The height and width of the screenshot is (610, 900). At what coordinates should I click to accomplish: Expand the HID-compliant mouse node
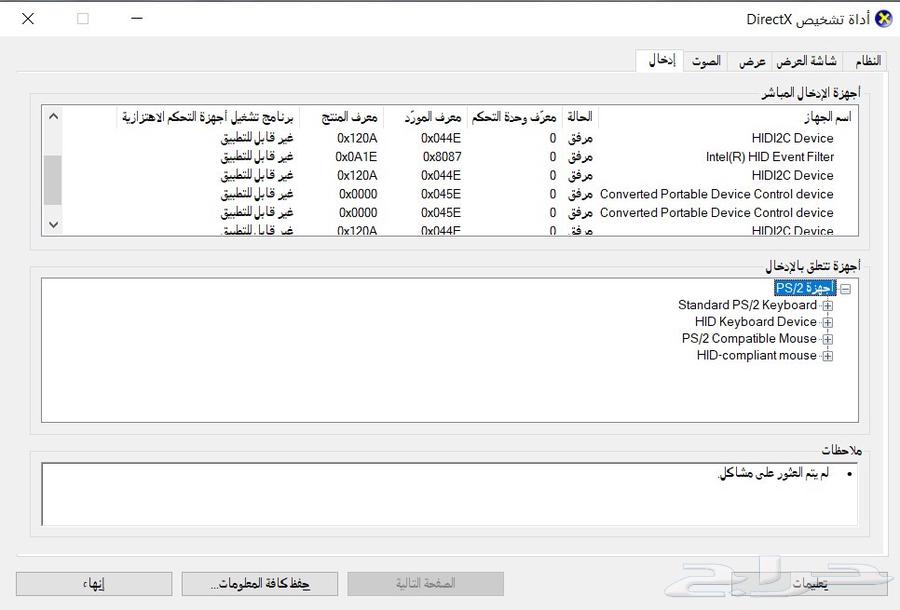coord(827,355)
